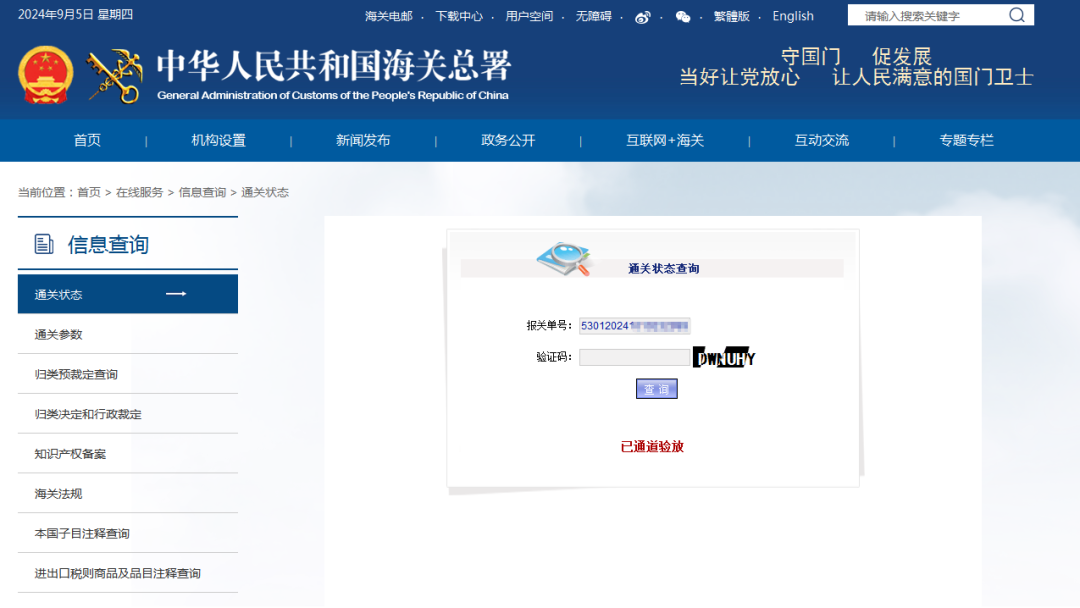Viewport: 1080px width, 608px height.
Task: Click the Weibo icon in top bar
Action: pyautogui.click(x=643, y=17)
